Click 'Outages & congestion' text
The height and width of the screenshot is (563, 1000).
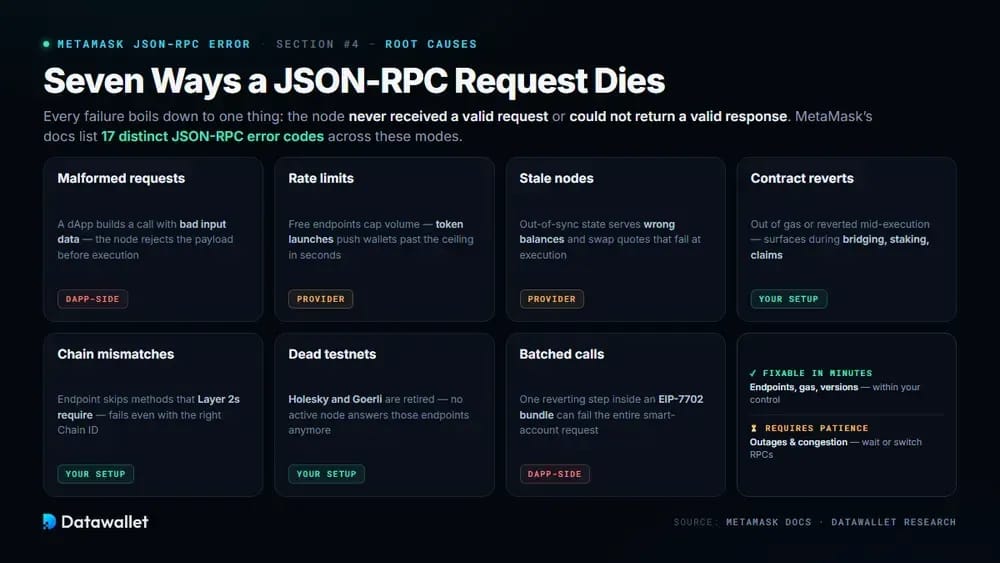pyautogui.click(x=798, y=442)
